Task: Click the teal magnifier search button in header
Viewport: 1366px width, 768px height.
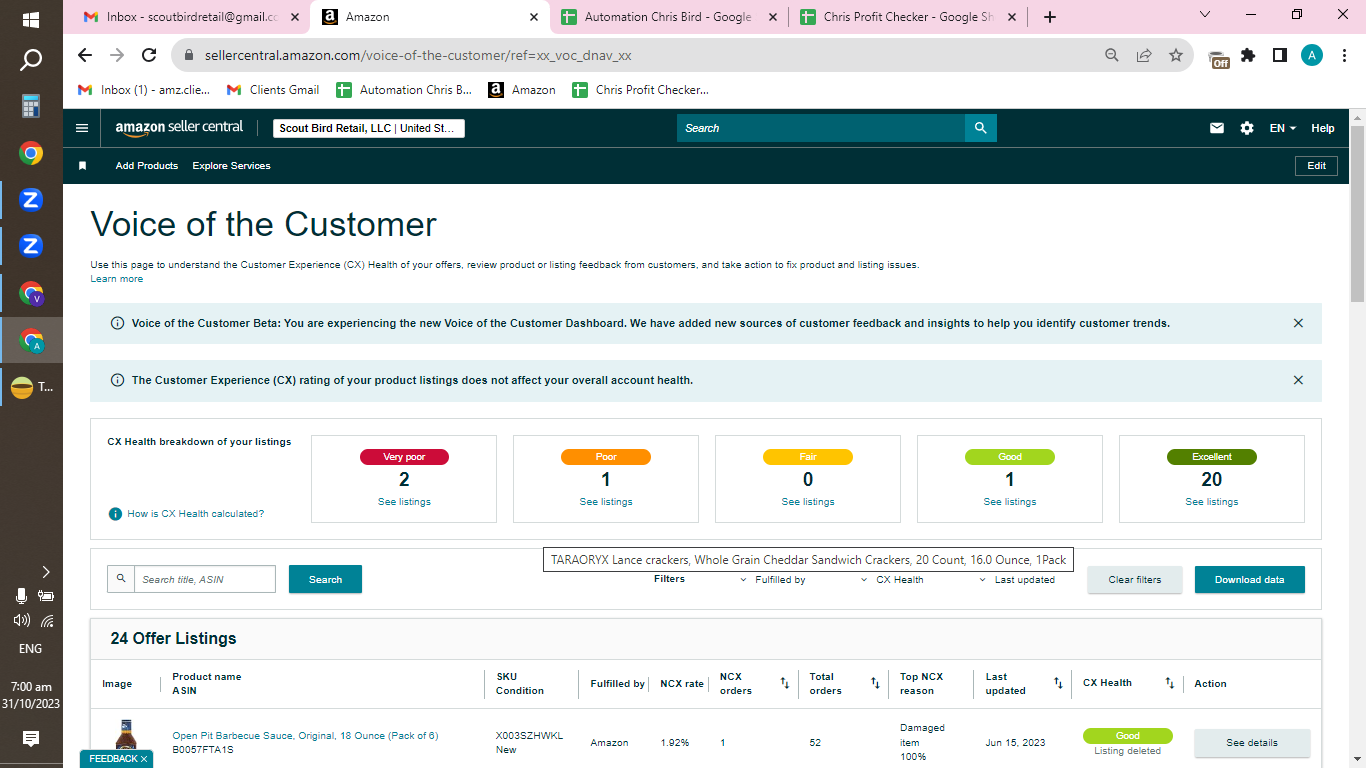Action: tap(981, 128)
